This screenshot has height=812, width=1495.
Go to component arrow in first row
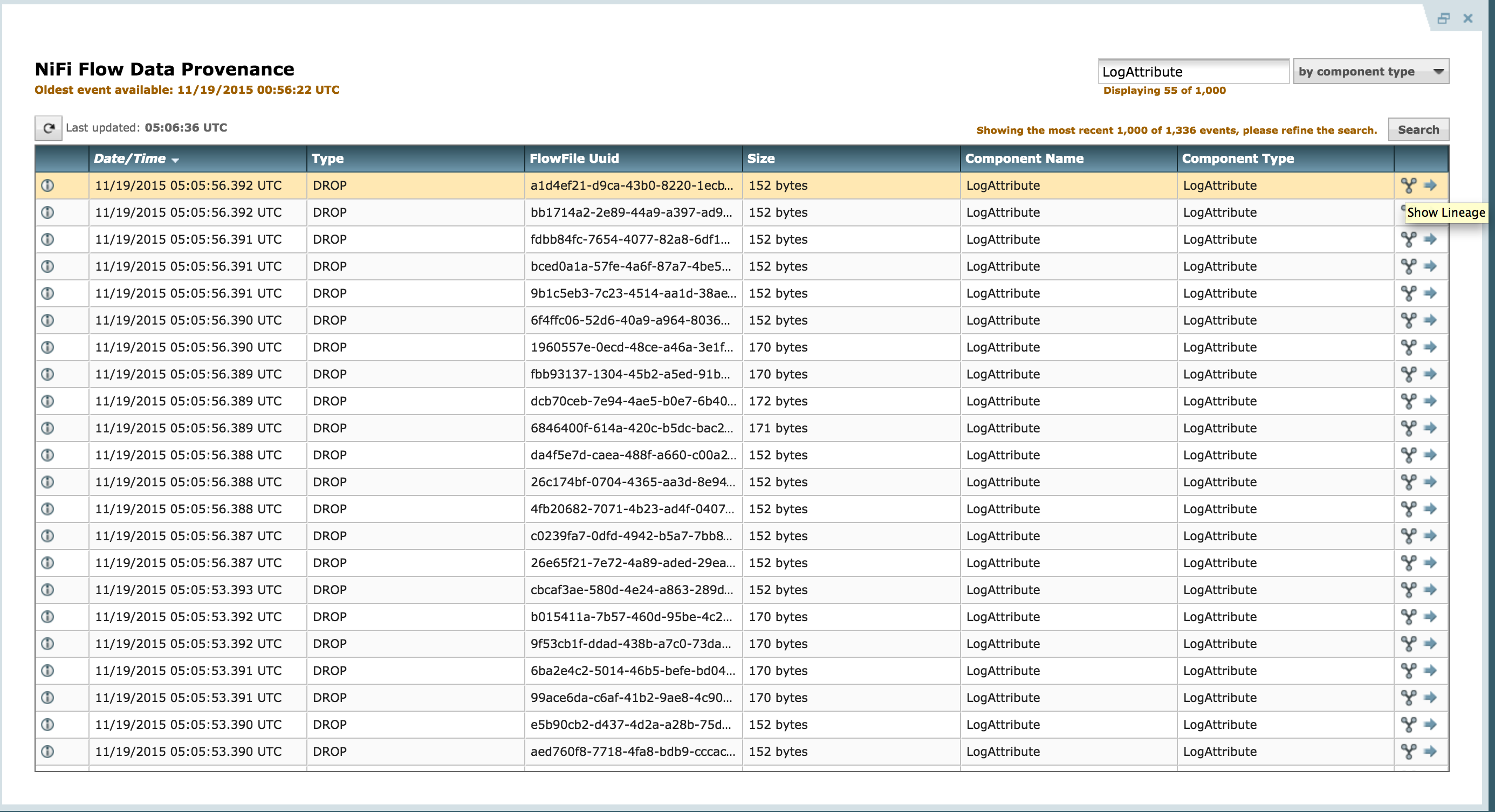pyautogui.click(x=1431, y=185)
